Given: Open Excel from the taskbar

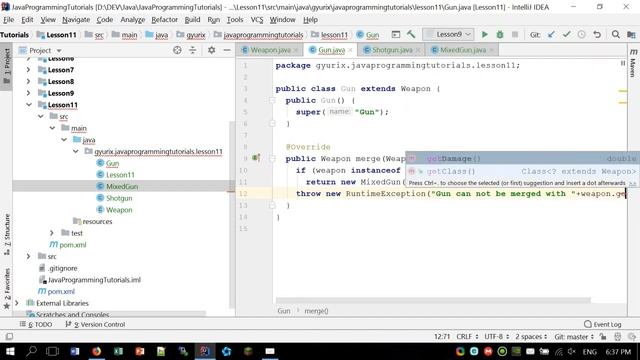Looking at the screenshot, I should point(118,351).
